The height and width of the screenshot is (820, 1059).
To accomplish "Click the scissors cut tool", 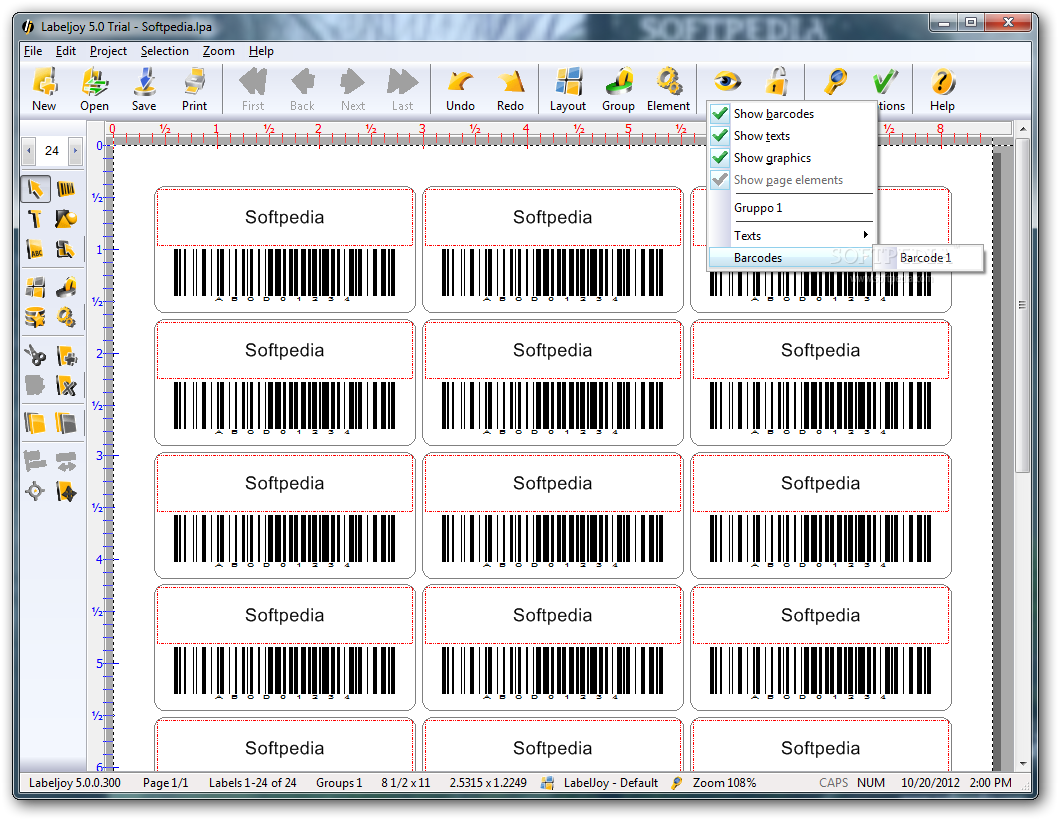I will (x=35, y=355).
